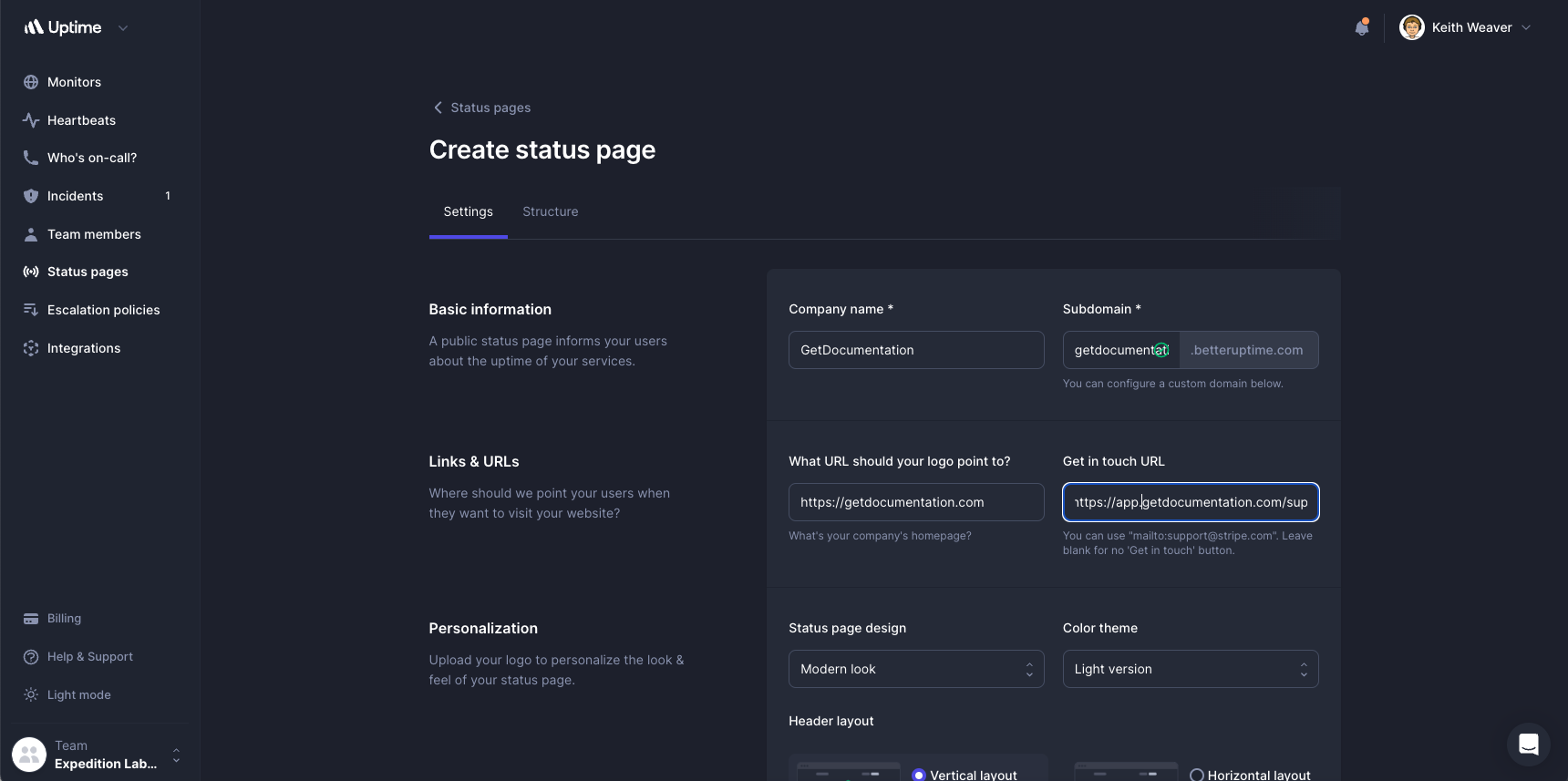The width and height of the screenshot is (1568, 781).
Task: Open Integrations via its sidebar icon
Action: click(x=31, y=348)
